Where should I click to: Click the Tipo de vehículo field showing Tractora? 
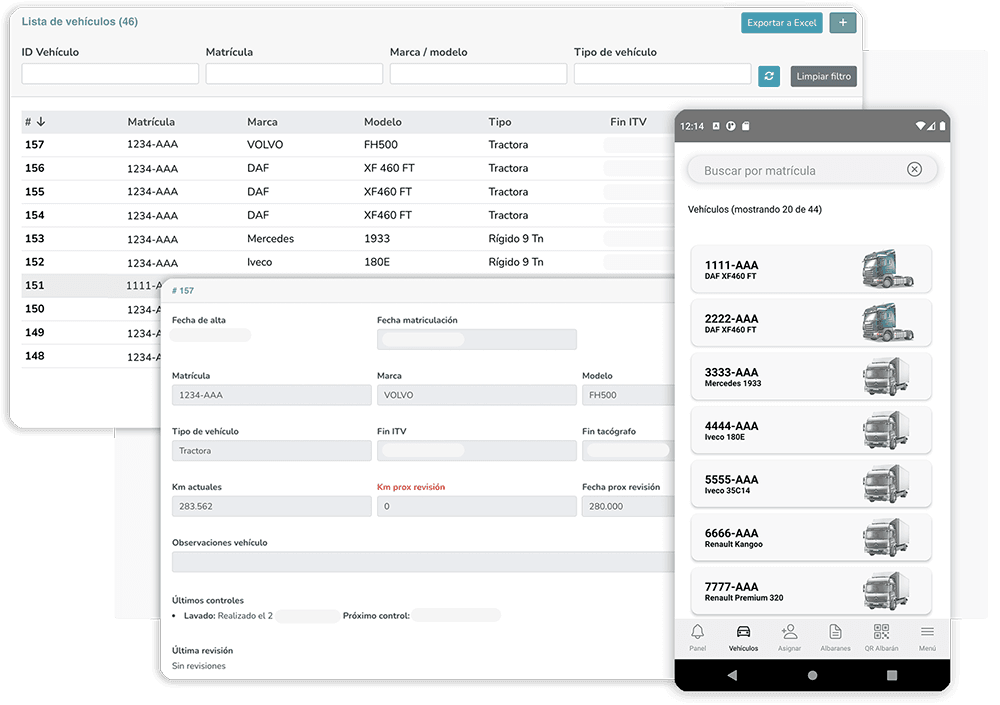[x=272, y=450]
